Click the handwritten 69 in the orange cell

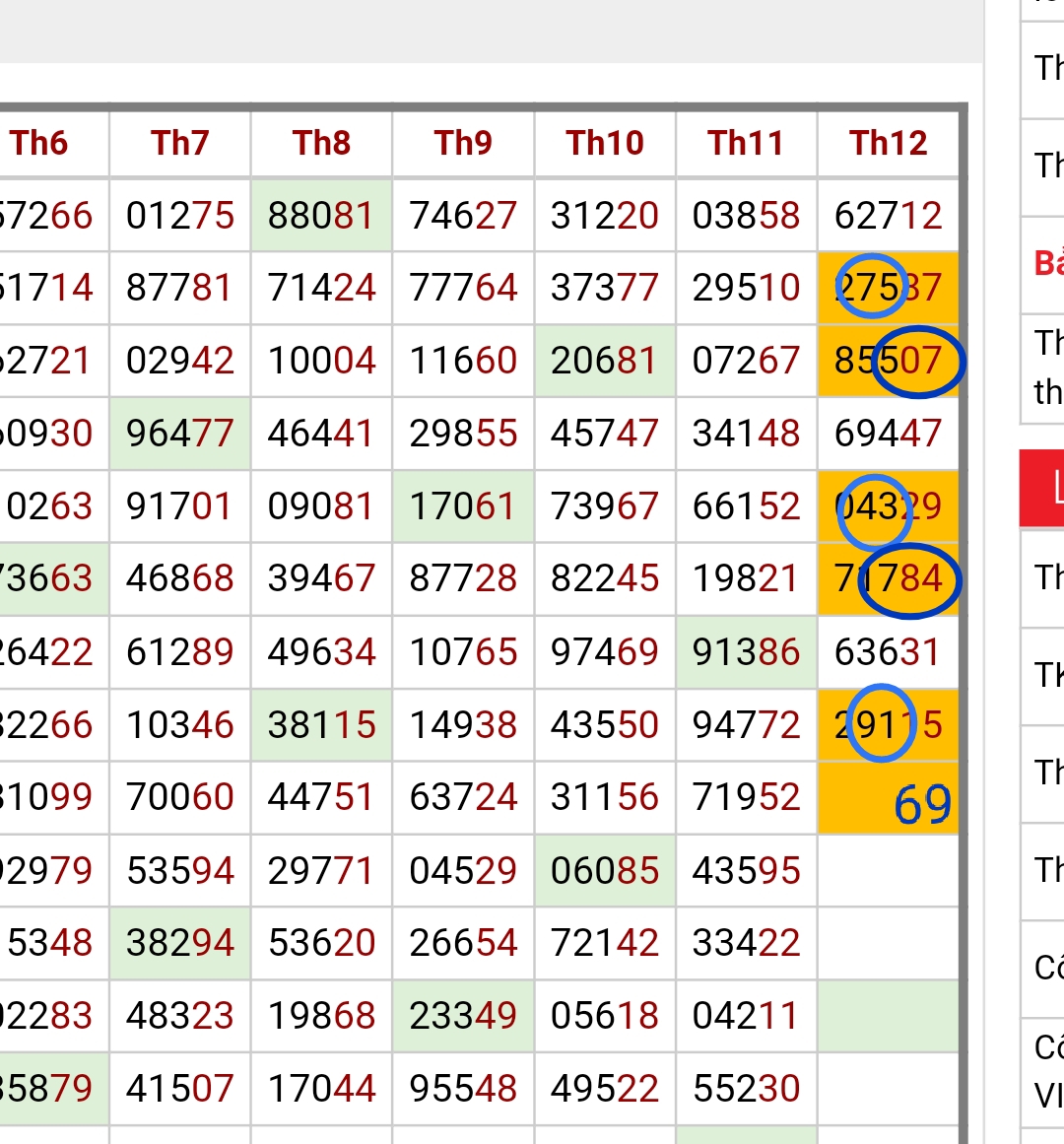coord(922,804)
